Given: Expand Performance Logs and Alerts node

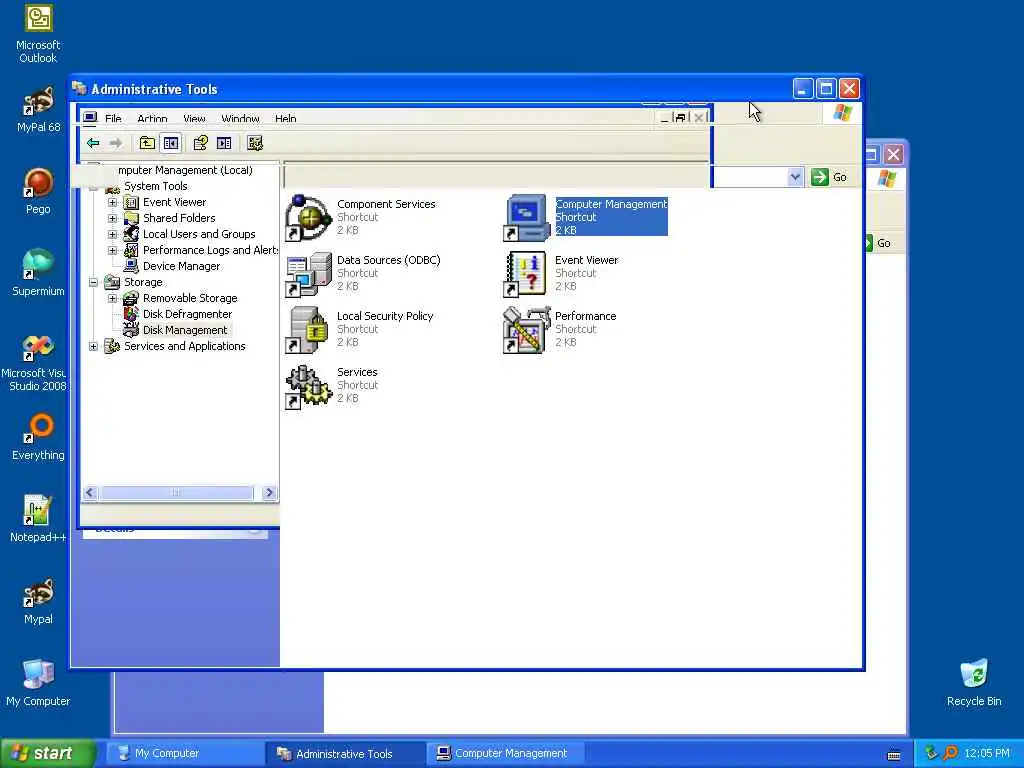Looking at the screenshot, I should tap(112, 250).
